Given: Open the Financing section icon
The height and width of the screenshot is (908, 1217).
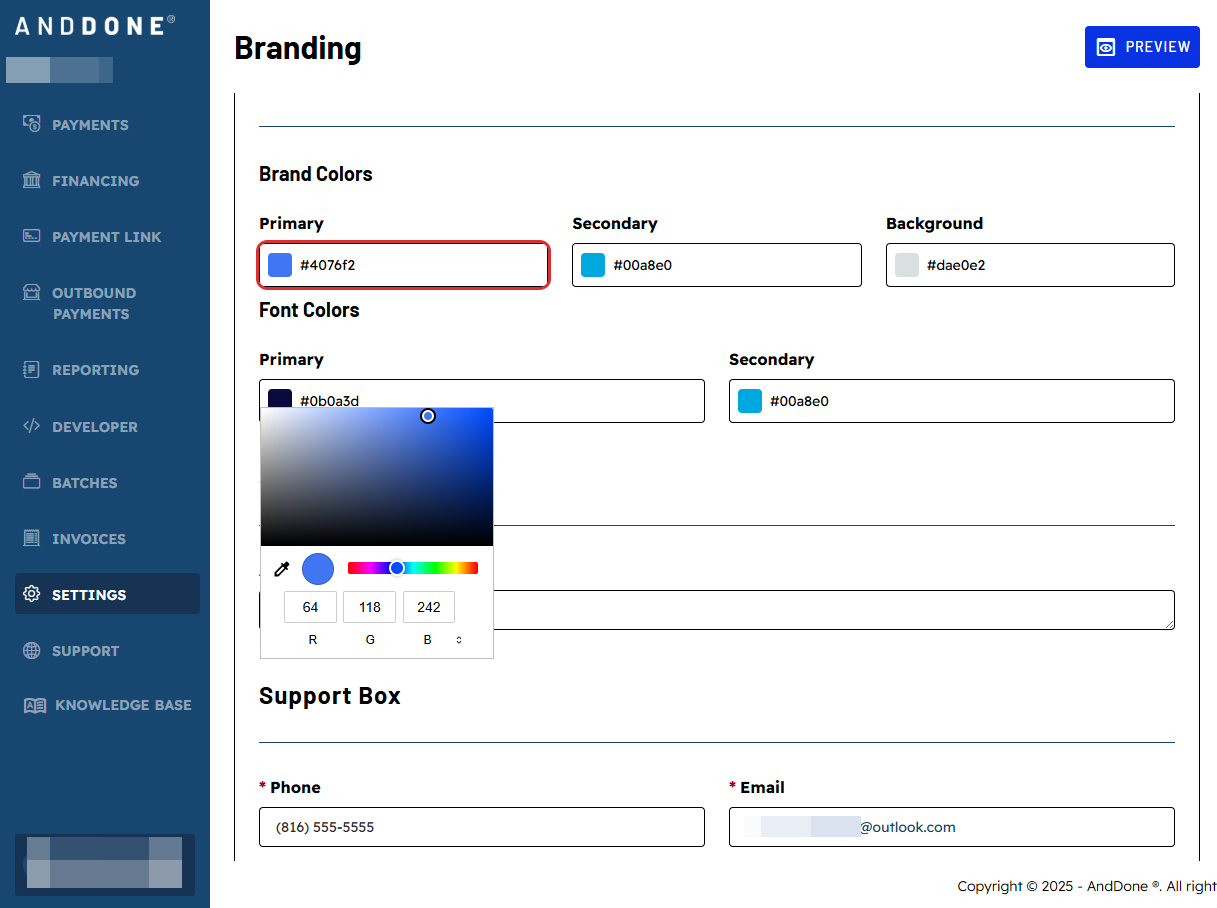Looking at the screenshot, I should click(x=29, y=180).
